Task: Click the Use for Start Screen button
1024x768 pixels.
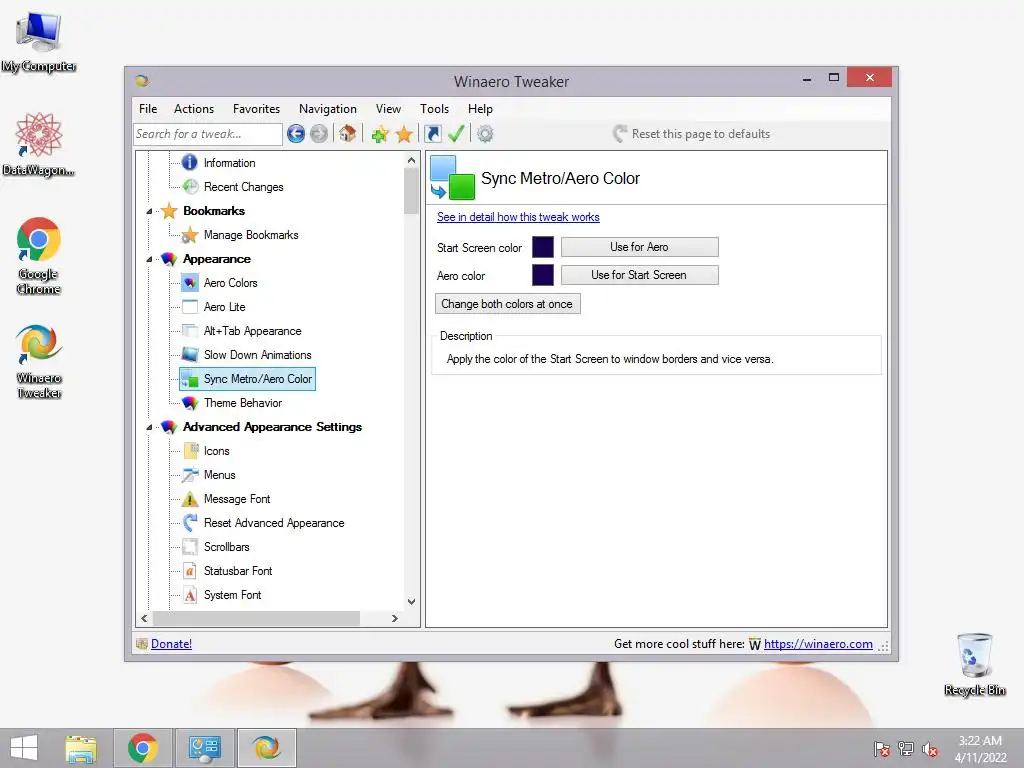Action: pyautogui.click(x=639, y=275)
